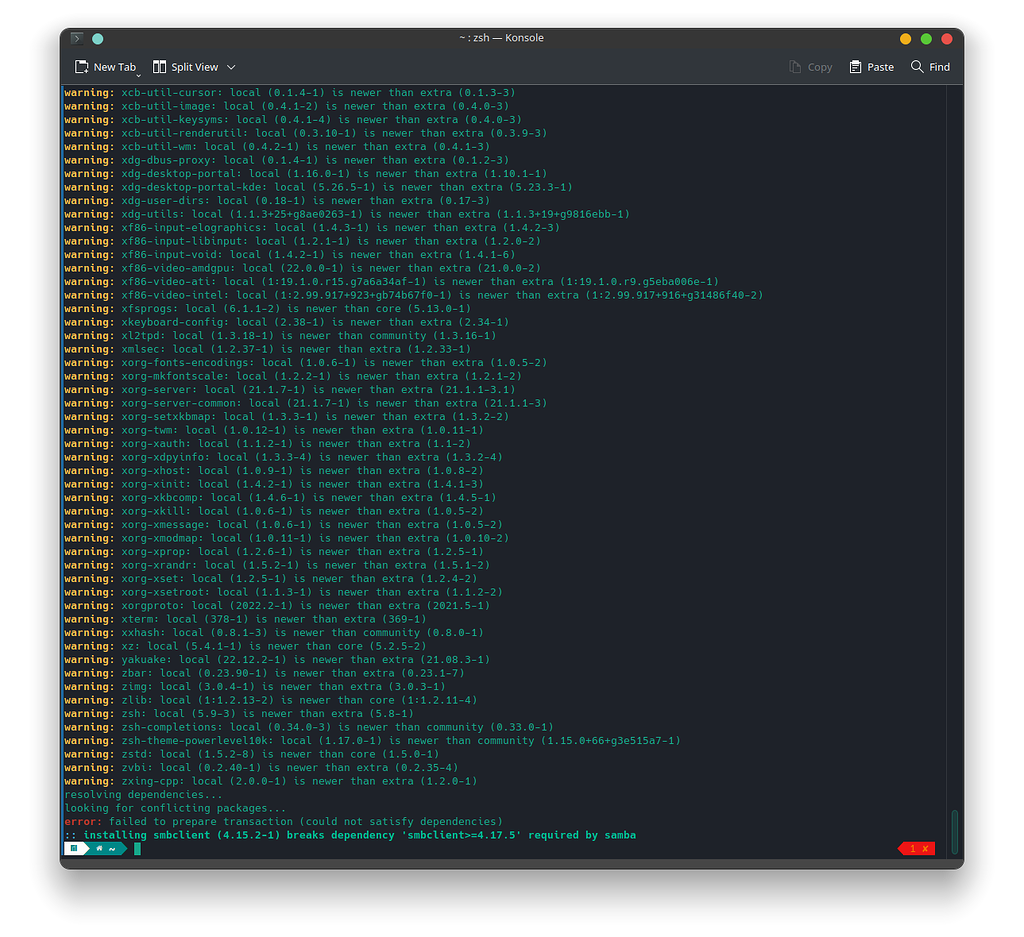Expand the Split View chevron menu

point(231,67)
